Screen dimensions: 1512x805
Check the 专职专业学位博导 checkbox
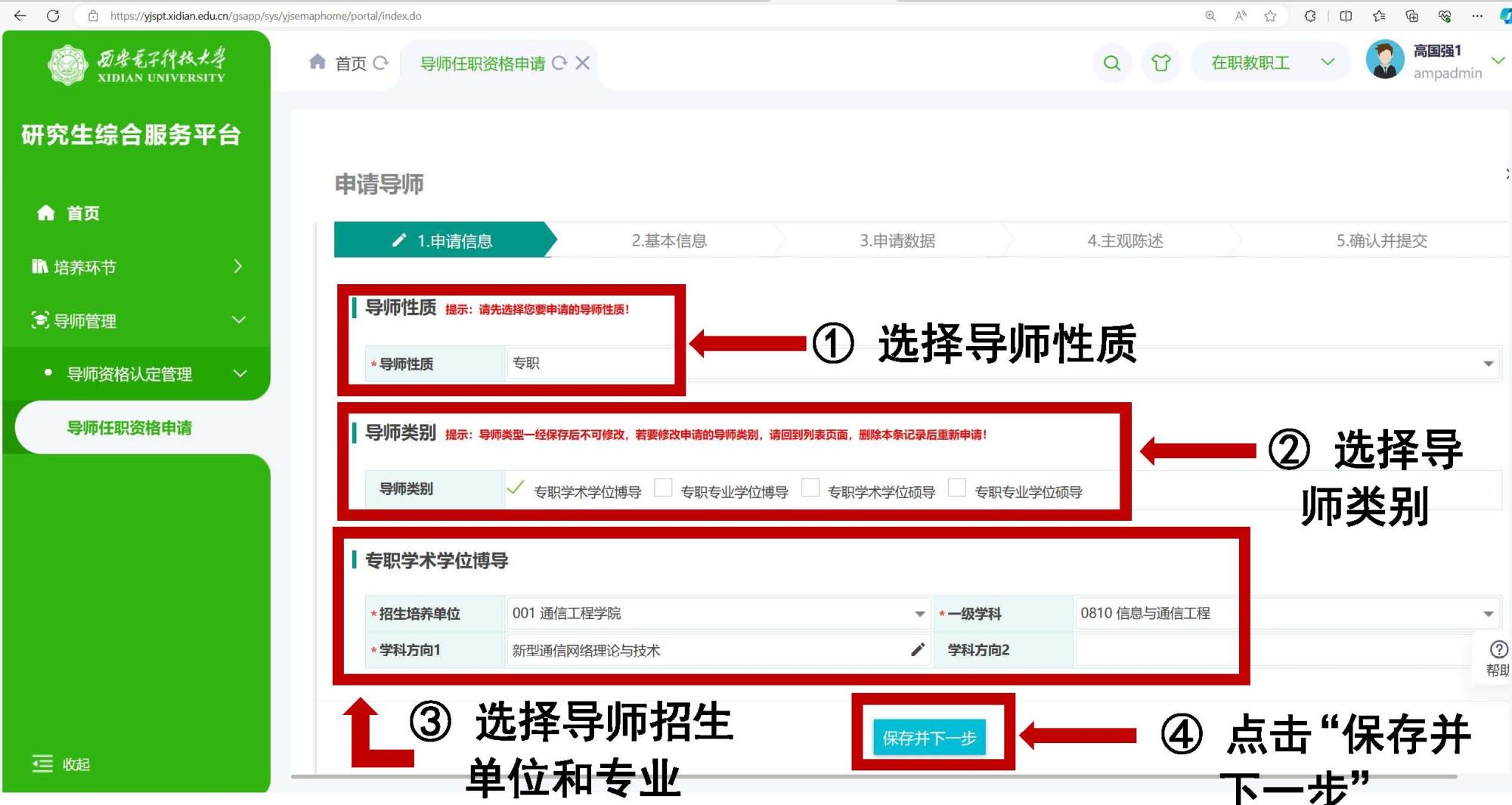coord(663,489)
